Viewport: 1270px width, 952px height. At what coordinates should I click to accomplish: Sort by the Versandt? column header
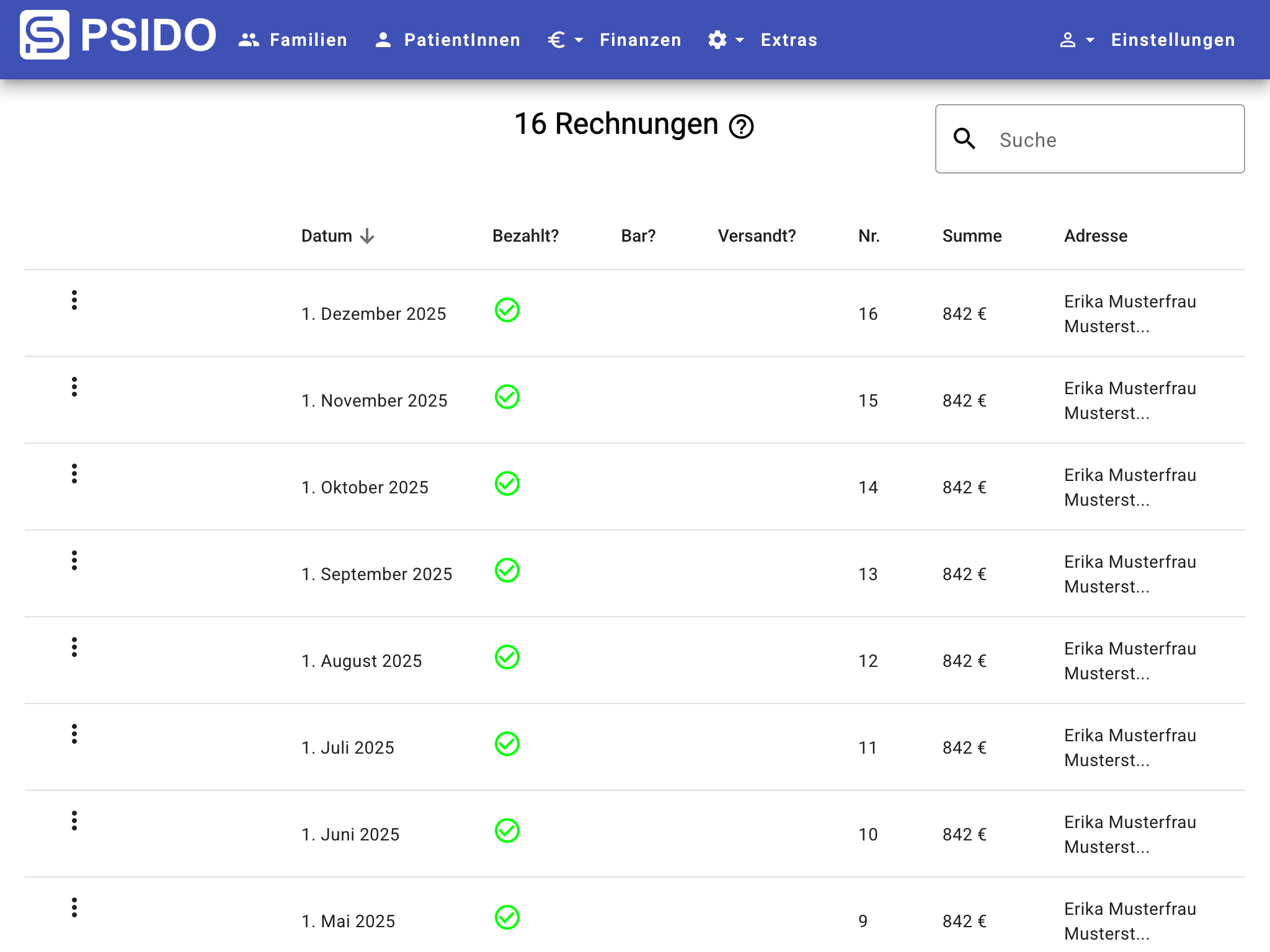click(x=757, y=236)
